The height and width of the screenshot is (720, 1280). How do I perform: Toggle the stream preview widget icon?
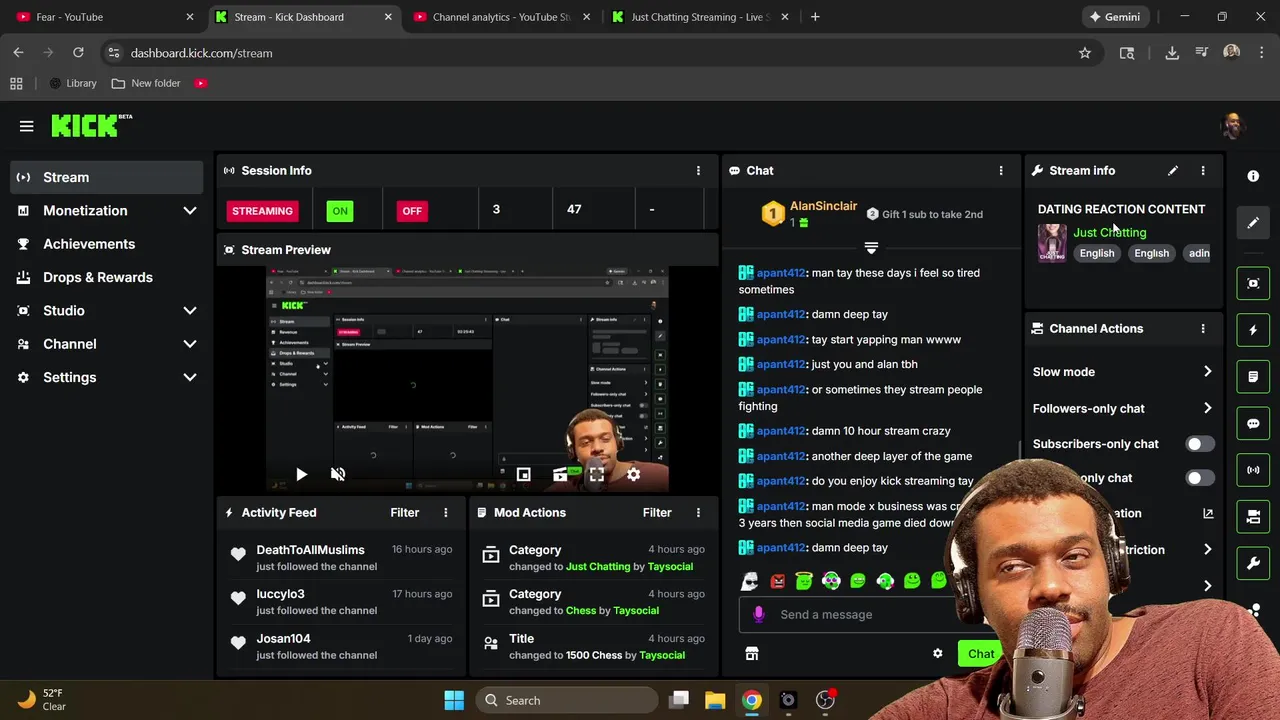click(1253, 283)
